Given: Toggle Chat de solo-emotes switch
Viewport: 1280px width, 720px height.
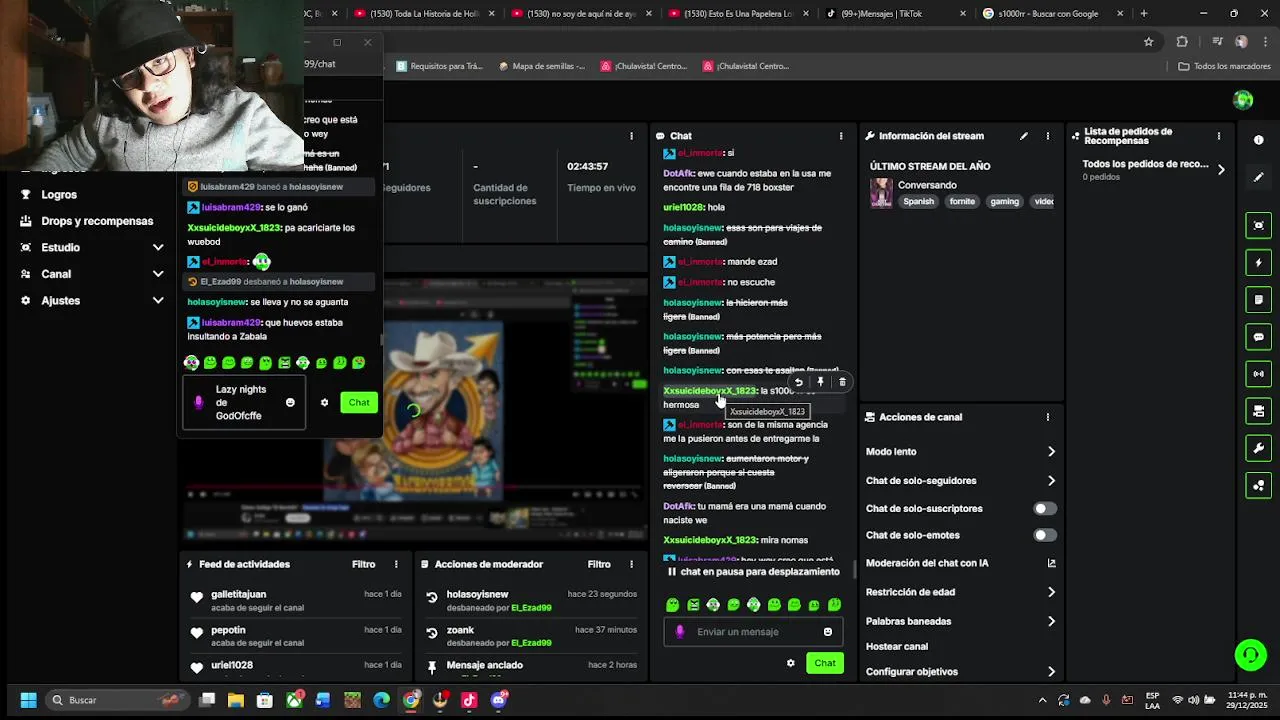Looking at the screenshot, I should 1044,535.
